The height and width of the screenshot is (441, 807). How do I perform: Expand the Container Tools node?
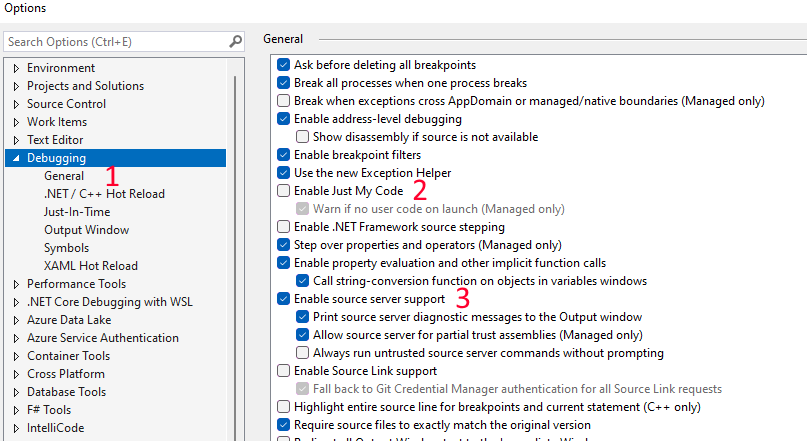click(16, 356)
